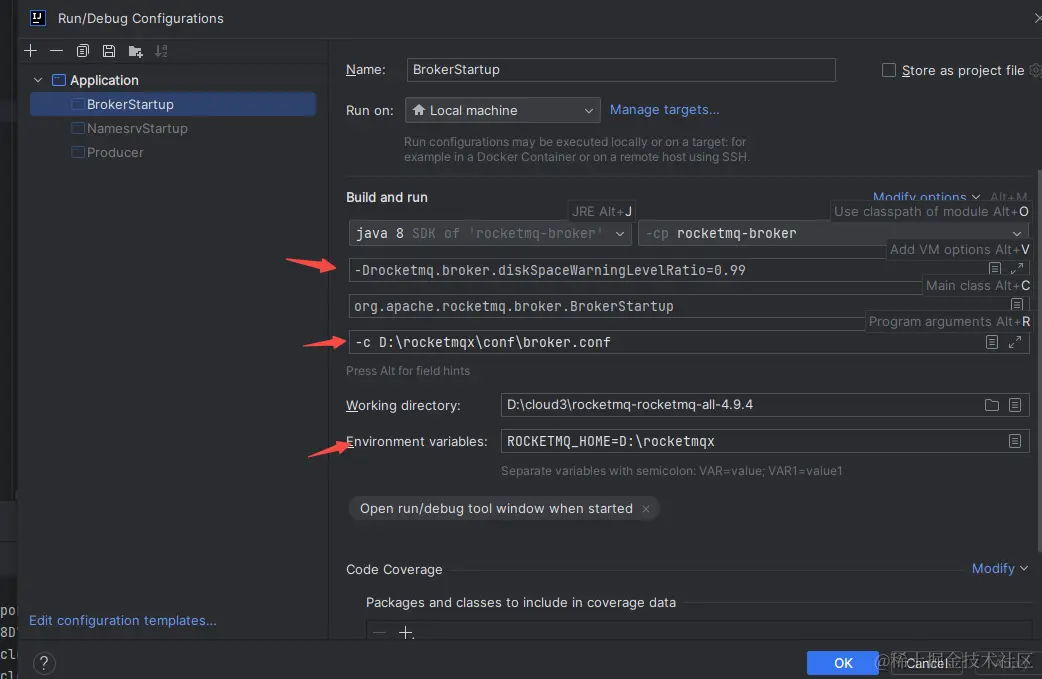
Task: Enable Store as project file checkbox
Action: tap(888, 70)
